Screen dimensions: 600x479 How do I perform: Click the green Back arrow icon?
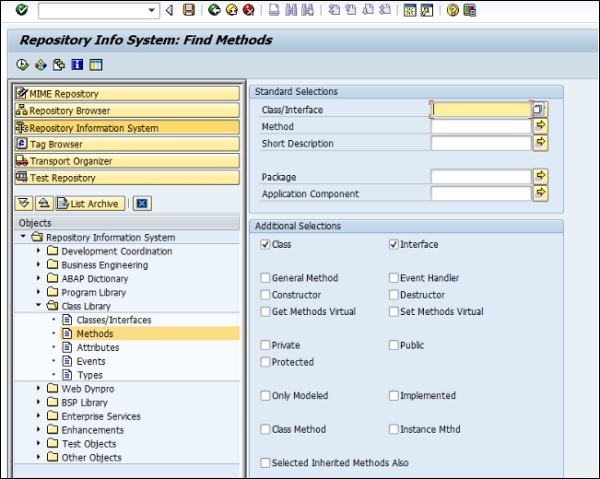tap(214, 10)
